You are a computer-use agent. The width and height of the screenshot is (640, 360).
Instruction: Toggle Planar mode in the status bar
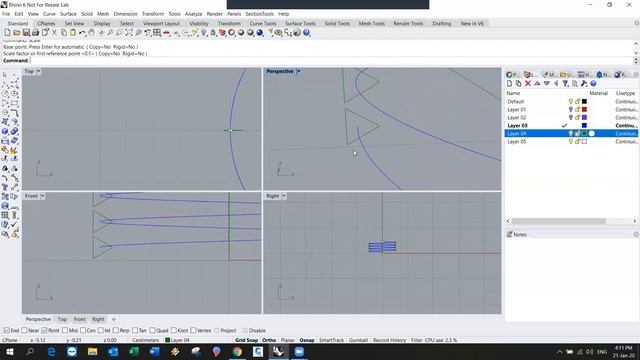click(x=287, y=340)
